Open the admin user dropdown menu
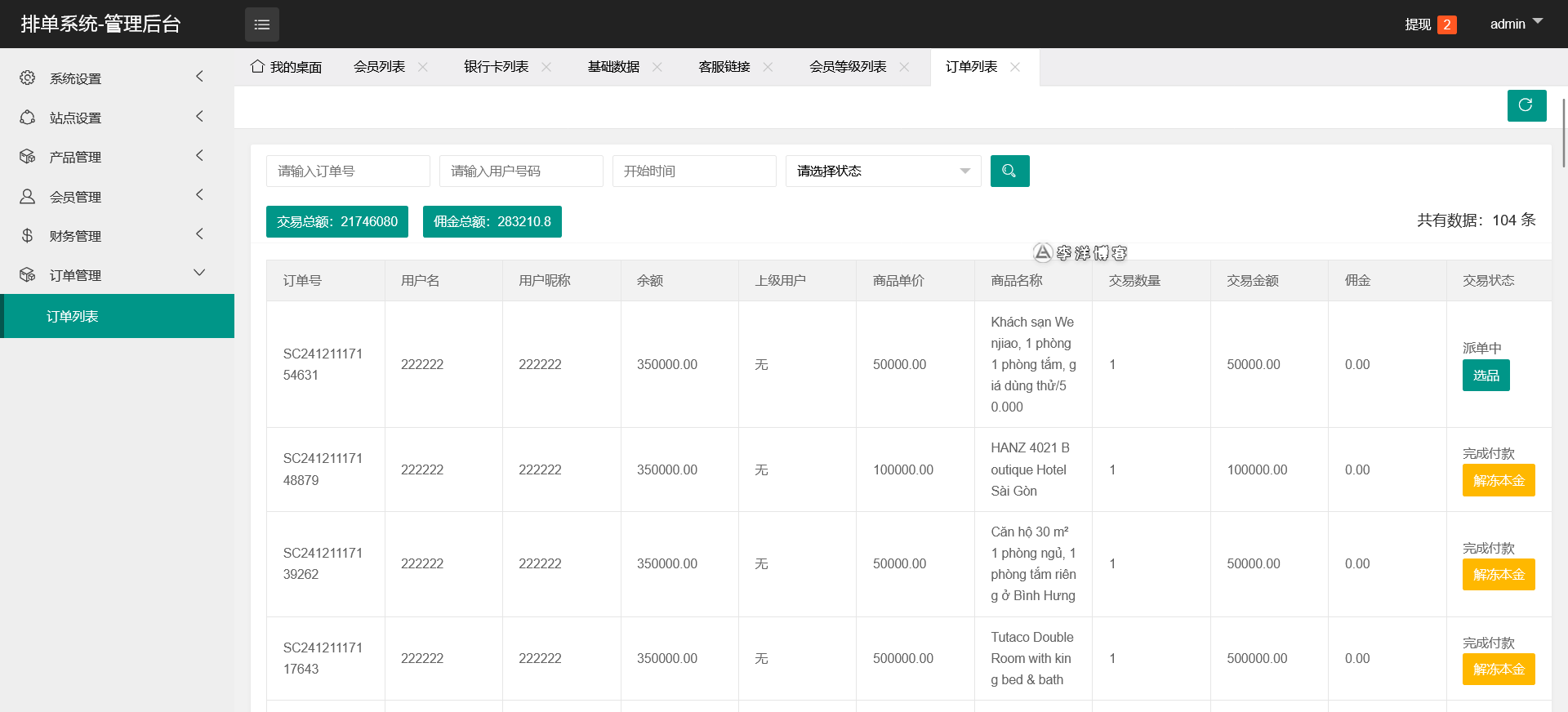Viewport: 1568px width, 712px height. tap(1516, 24)
